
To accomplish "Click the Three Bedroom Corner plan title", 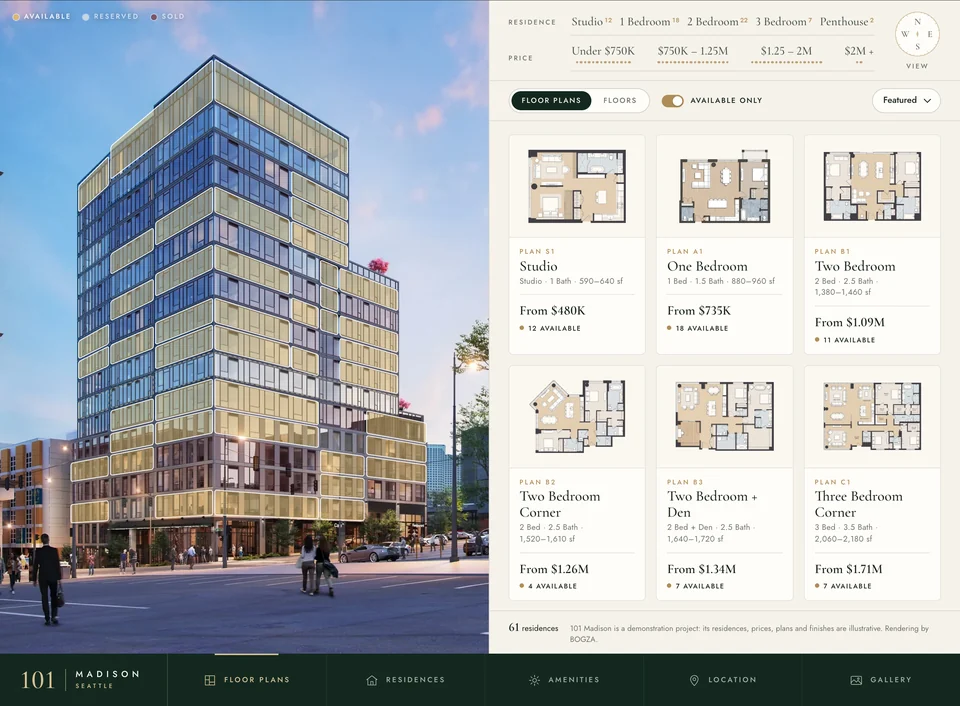I will tap(858, 505).
